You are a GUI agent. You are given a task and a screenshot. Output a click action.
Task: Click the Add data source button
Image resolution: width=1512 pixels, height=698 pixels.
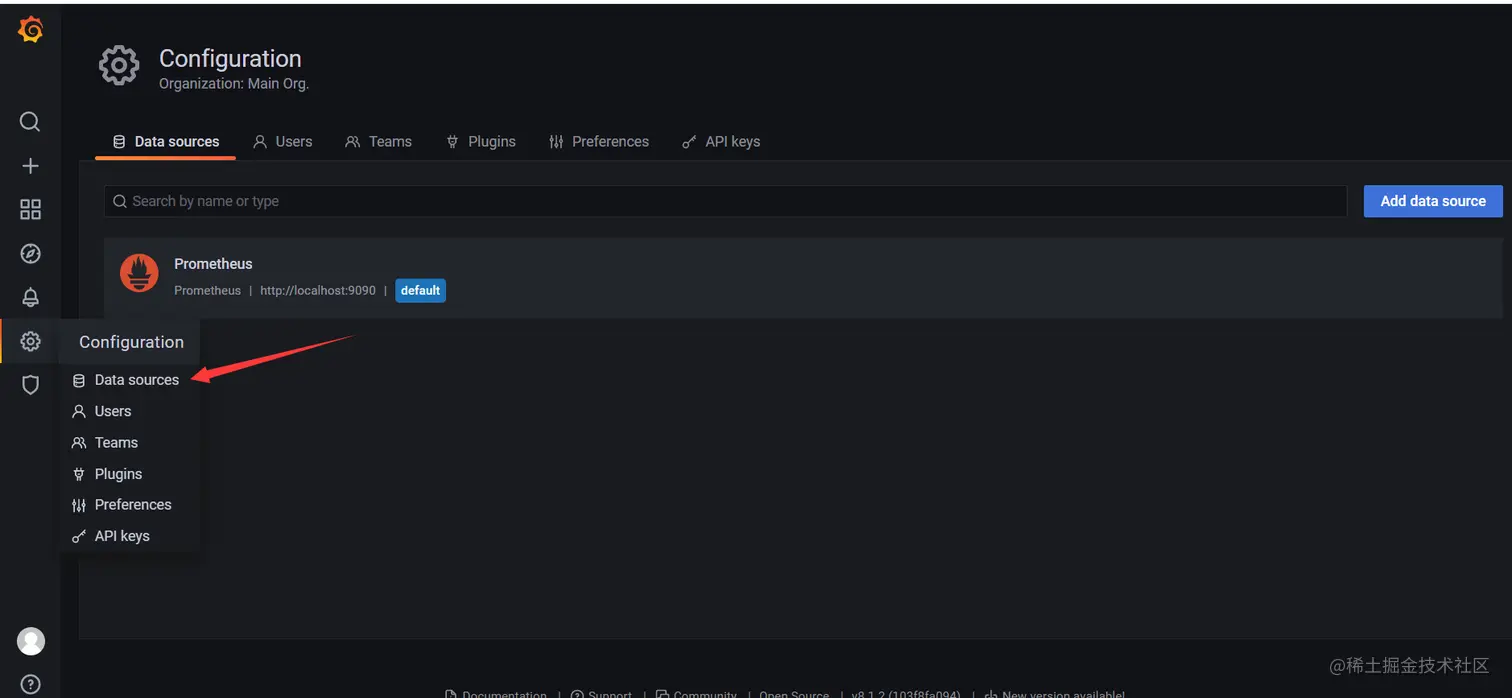[1433, 201]
